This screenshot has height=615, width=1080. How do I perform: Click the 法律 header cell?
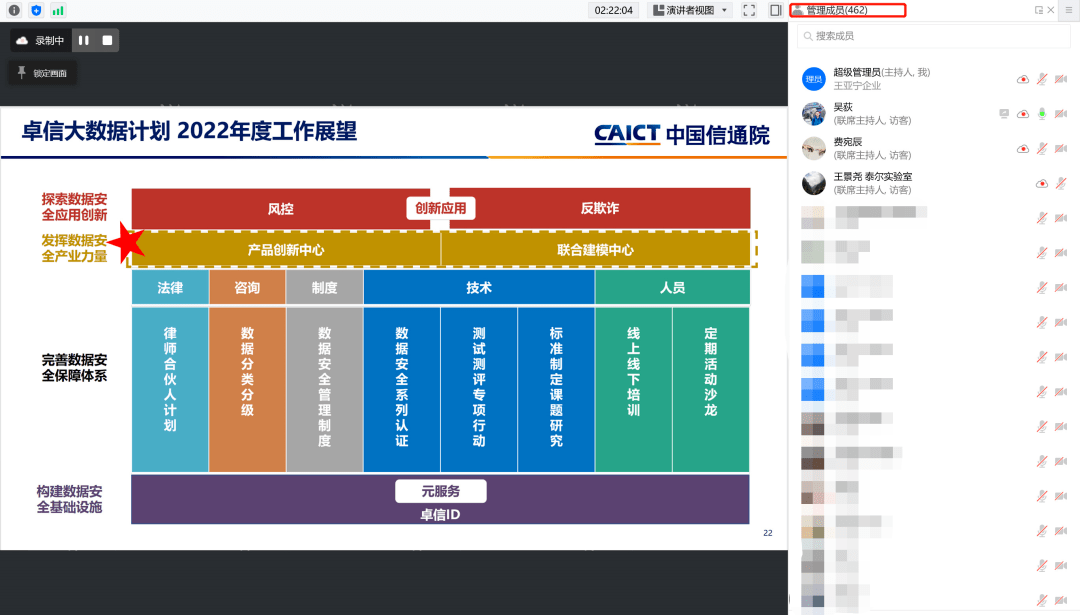[x=170, y=287]
